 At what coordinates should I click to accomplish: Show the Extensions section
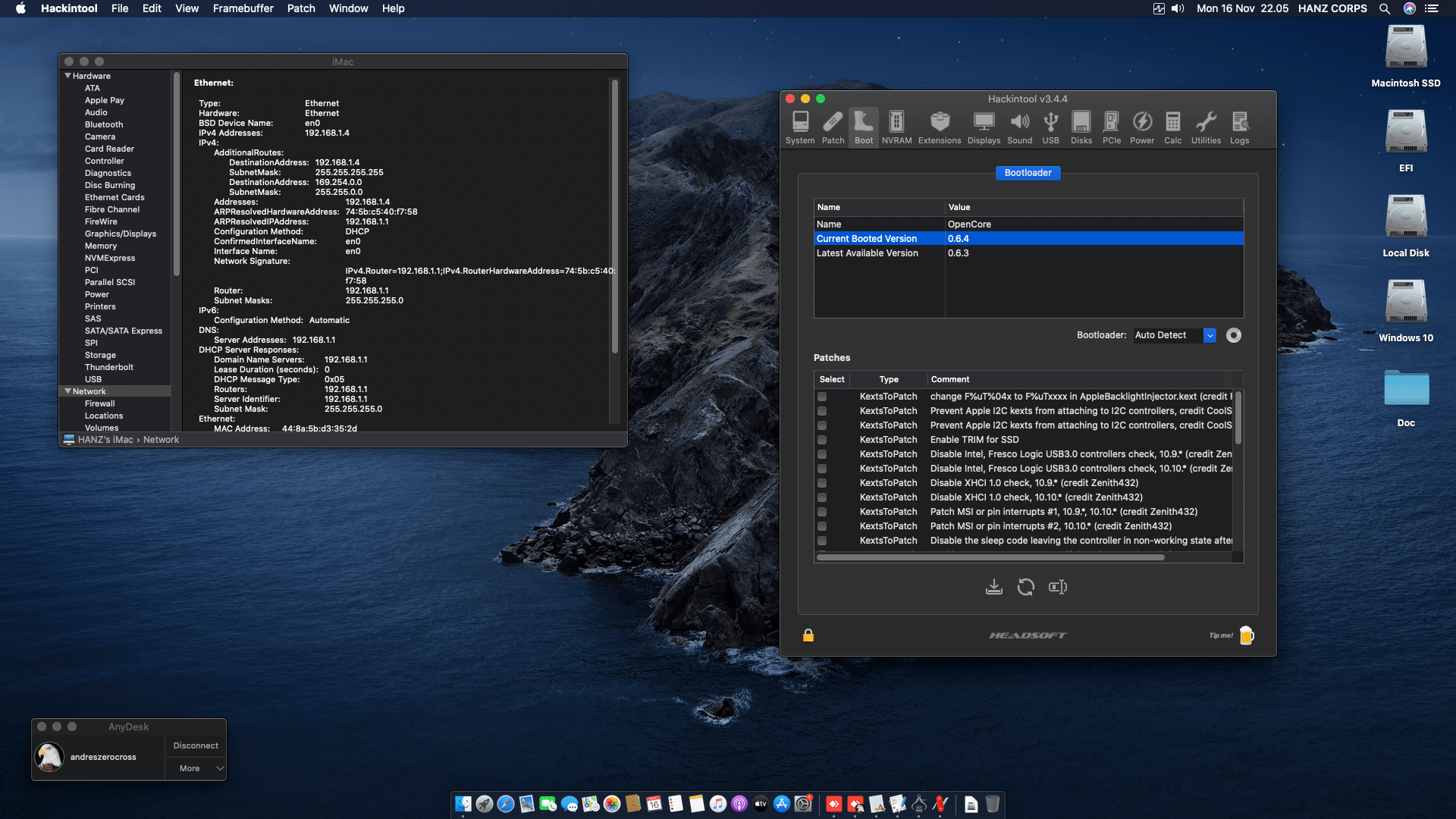click(939, 126)
